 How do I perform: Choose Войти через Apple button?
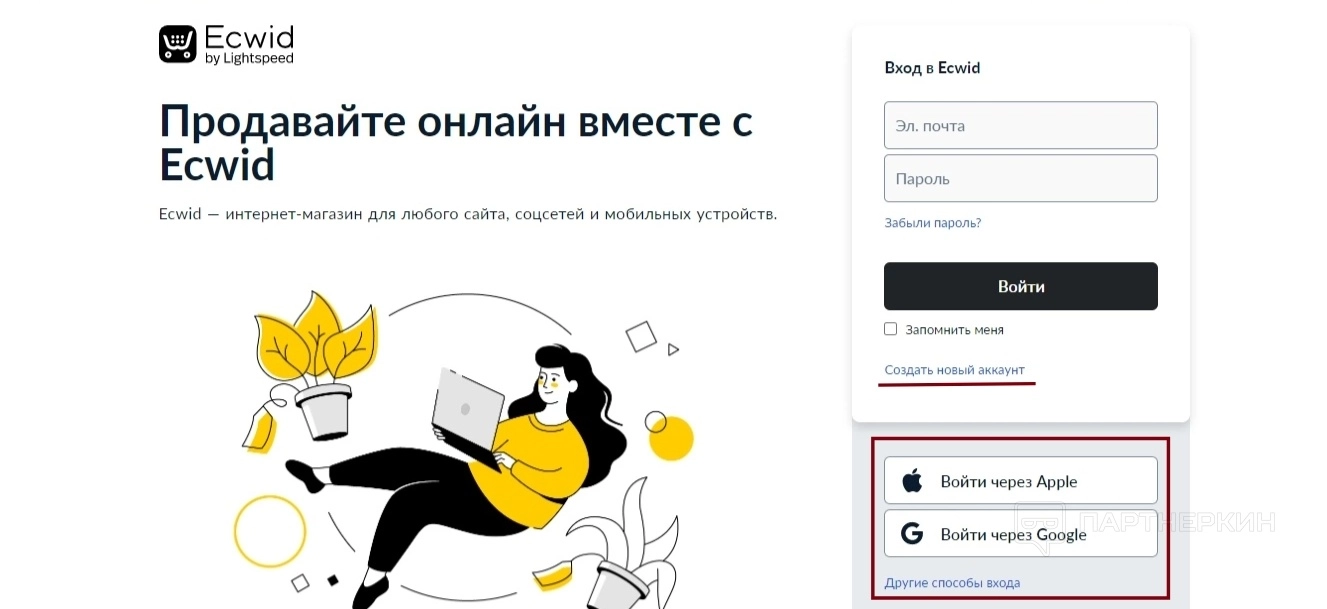click(x=1021, y=481)
